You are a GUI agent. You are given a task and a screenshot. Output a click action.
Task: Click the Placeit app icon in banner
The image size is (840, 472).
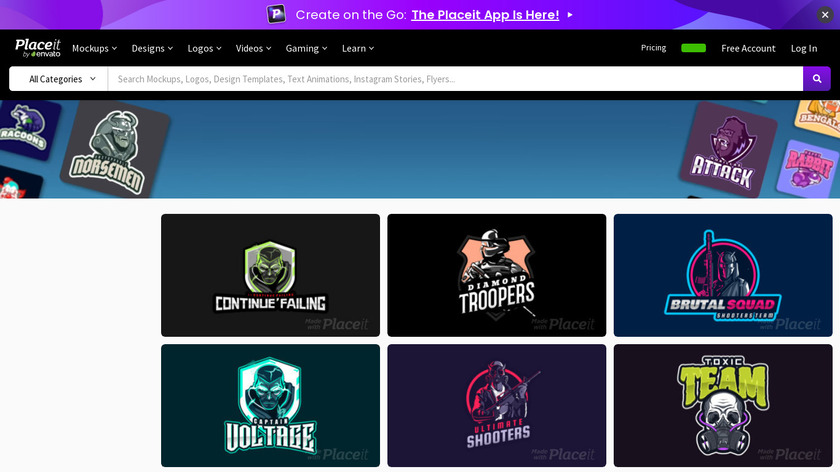pos(276,14)
